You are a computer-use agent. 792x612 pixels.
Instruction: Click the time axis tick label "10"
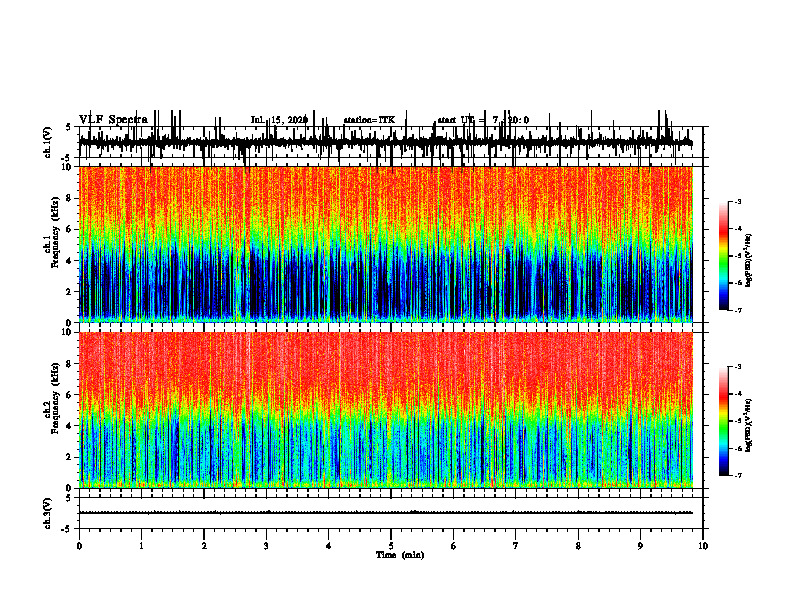point(703,546)
